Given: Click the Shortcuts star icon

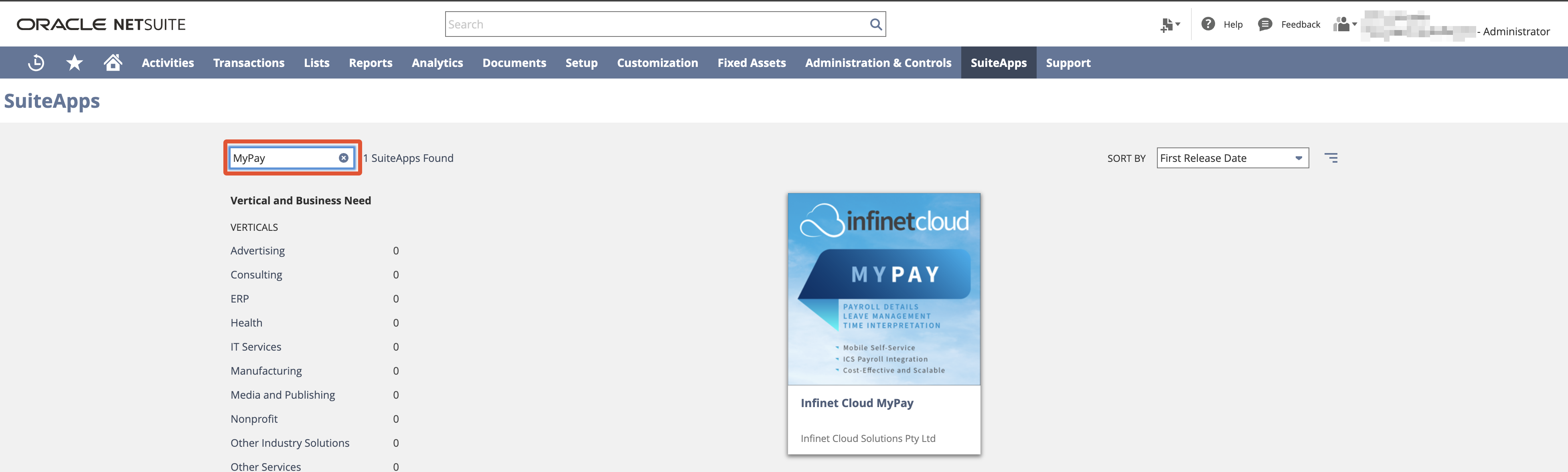Looking at the screenshot, I should (x=74, y=62).
